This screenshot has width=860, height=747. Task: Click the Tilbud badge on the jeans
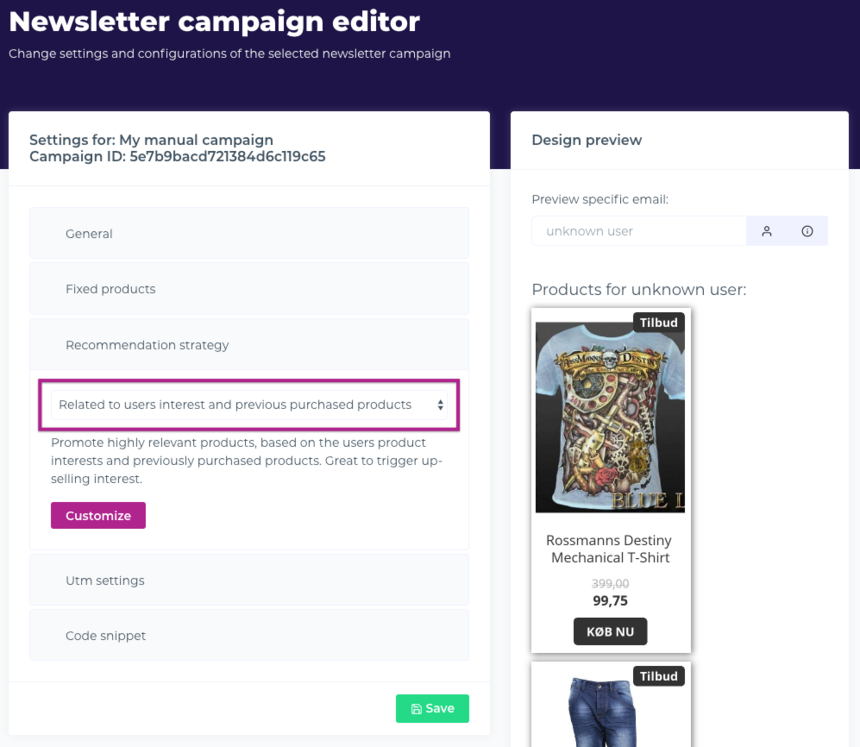(x=658, y=676)
